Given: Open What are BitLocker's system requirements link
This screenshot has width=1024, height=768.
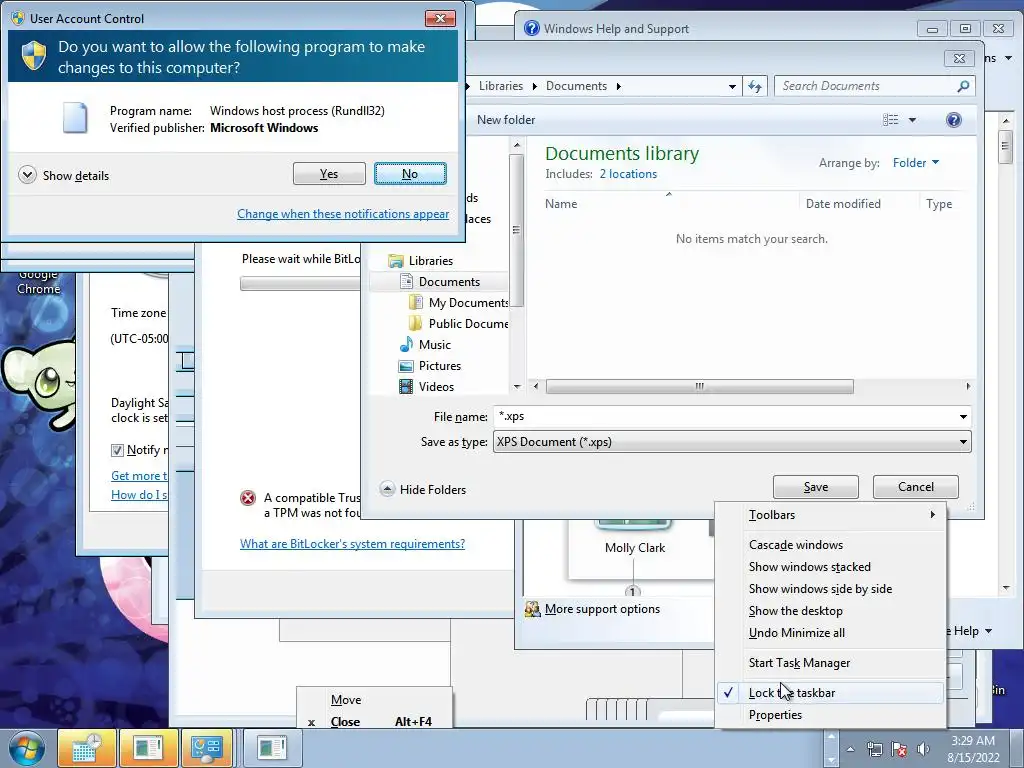Looking at the screenshot, I should (x=352, y=543).
